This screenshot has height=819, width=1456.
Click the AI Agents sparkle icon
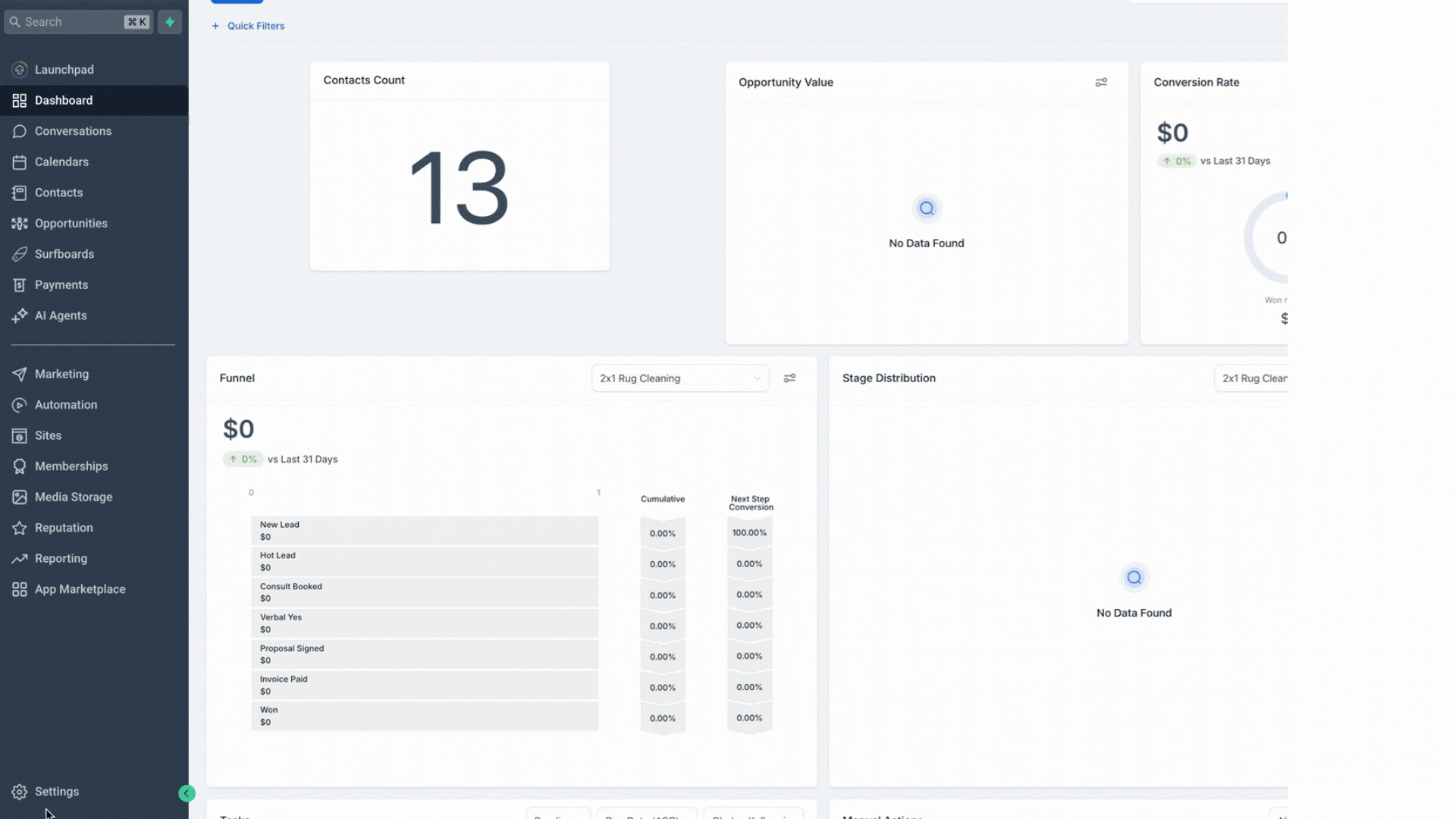20,315
